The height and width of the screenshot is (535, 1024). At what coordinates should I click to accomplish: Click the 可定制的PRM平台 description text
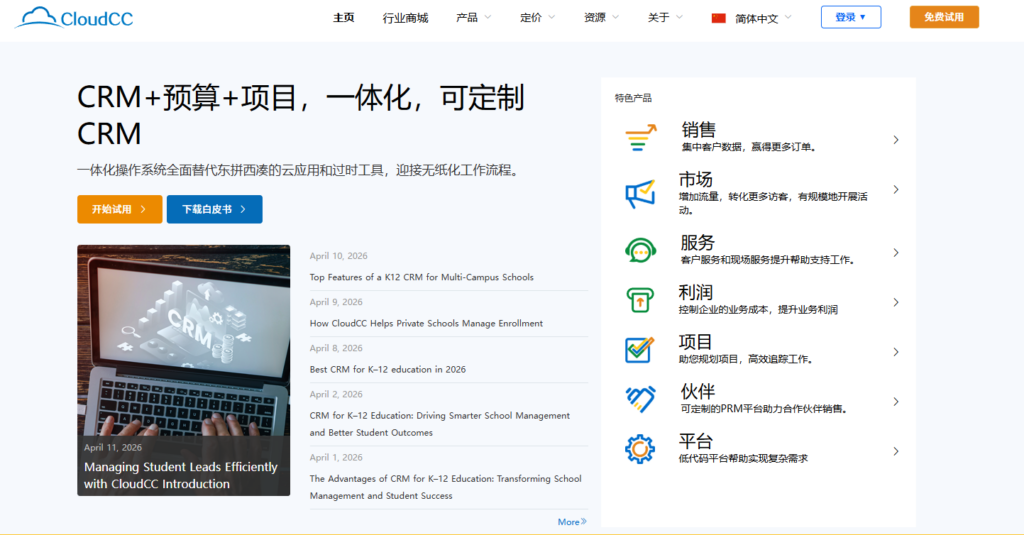(764, 409)
